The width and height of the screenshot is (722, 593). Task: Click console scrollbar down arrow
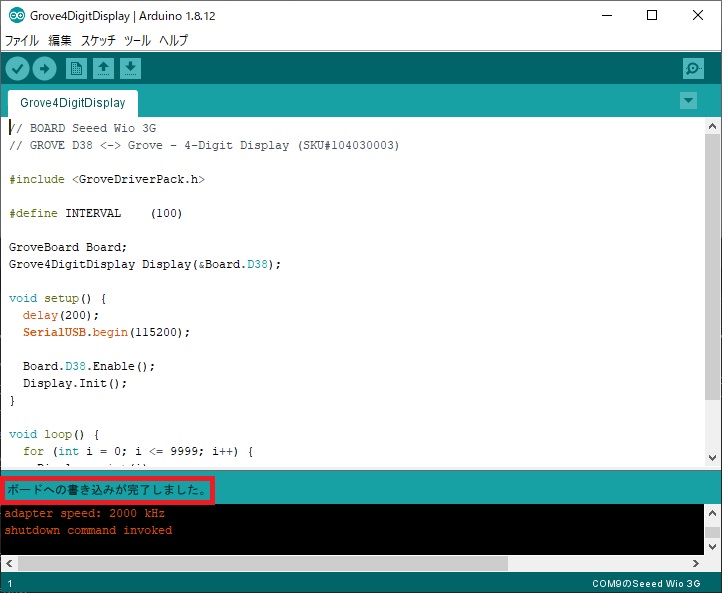pos(712,547)
